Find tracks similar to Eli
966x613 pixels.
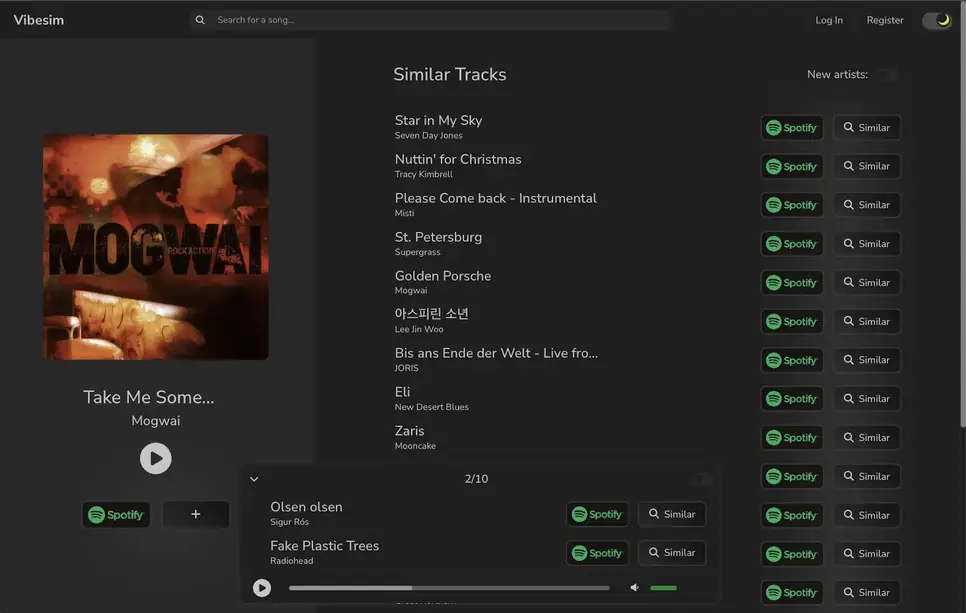pyautogui.click(x=867, y=399)
